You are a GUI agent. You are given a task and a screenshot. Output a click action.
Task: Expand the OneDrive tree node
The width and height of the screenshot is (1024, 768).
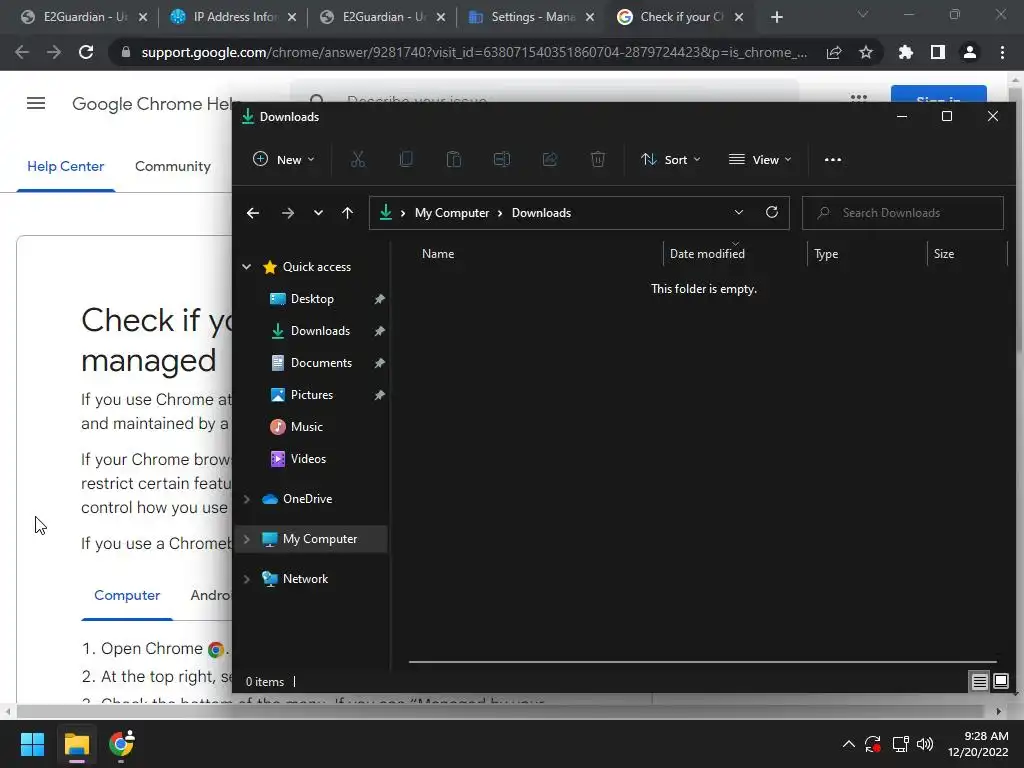(x=247, y=499)
